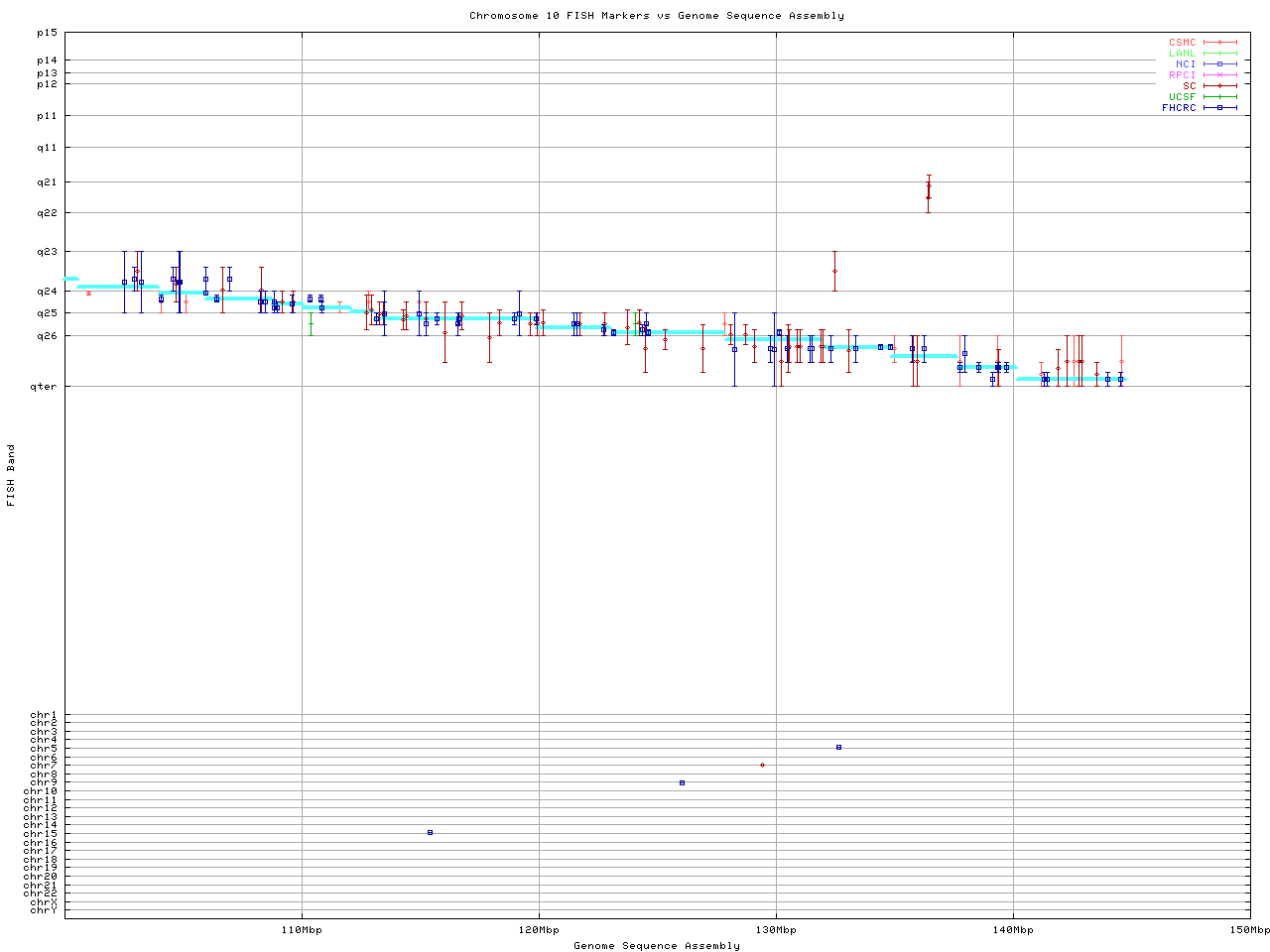The image size is (1270, 952).
Task: Click the LANL legend label
Action: pos(1183,54)
